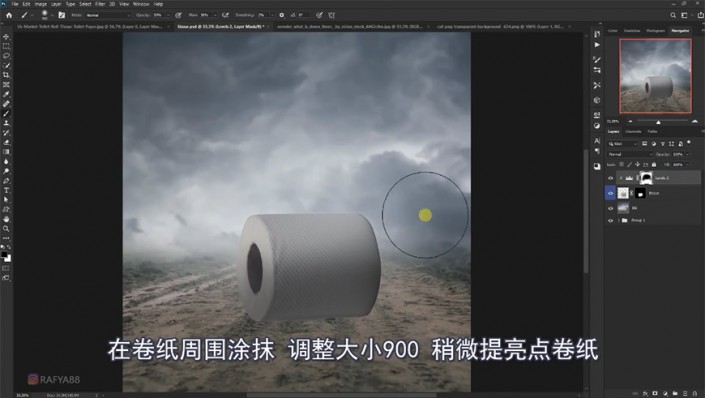Switch to the Paths tab
The height and width of the screenshot is (398, 705).
[x=652, y=131]
